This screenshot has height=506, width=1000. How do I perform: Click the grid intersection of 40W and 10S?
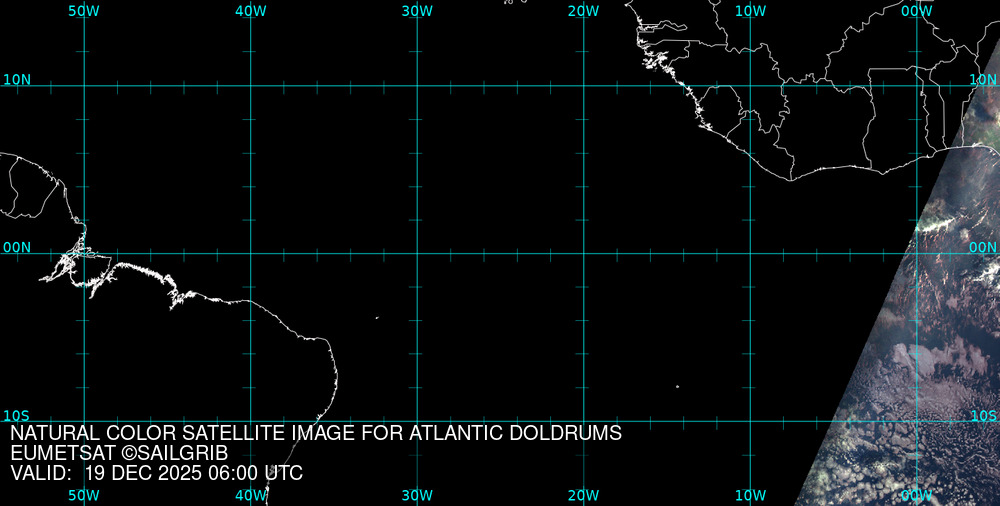pyautogui.click(x=251, y=421)
